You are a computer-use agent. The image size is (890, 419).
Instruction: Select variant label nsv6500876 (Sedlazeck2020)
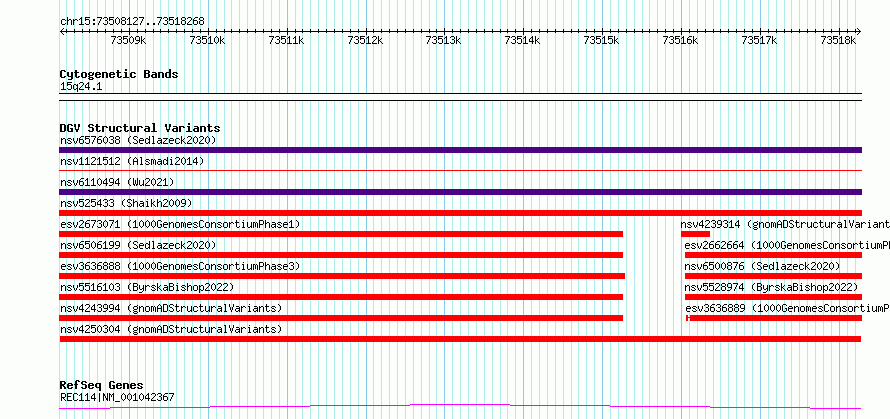[762, 266]
